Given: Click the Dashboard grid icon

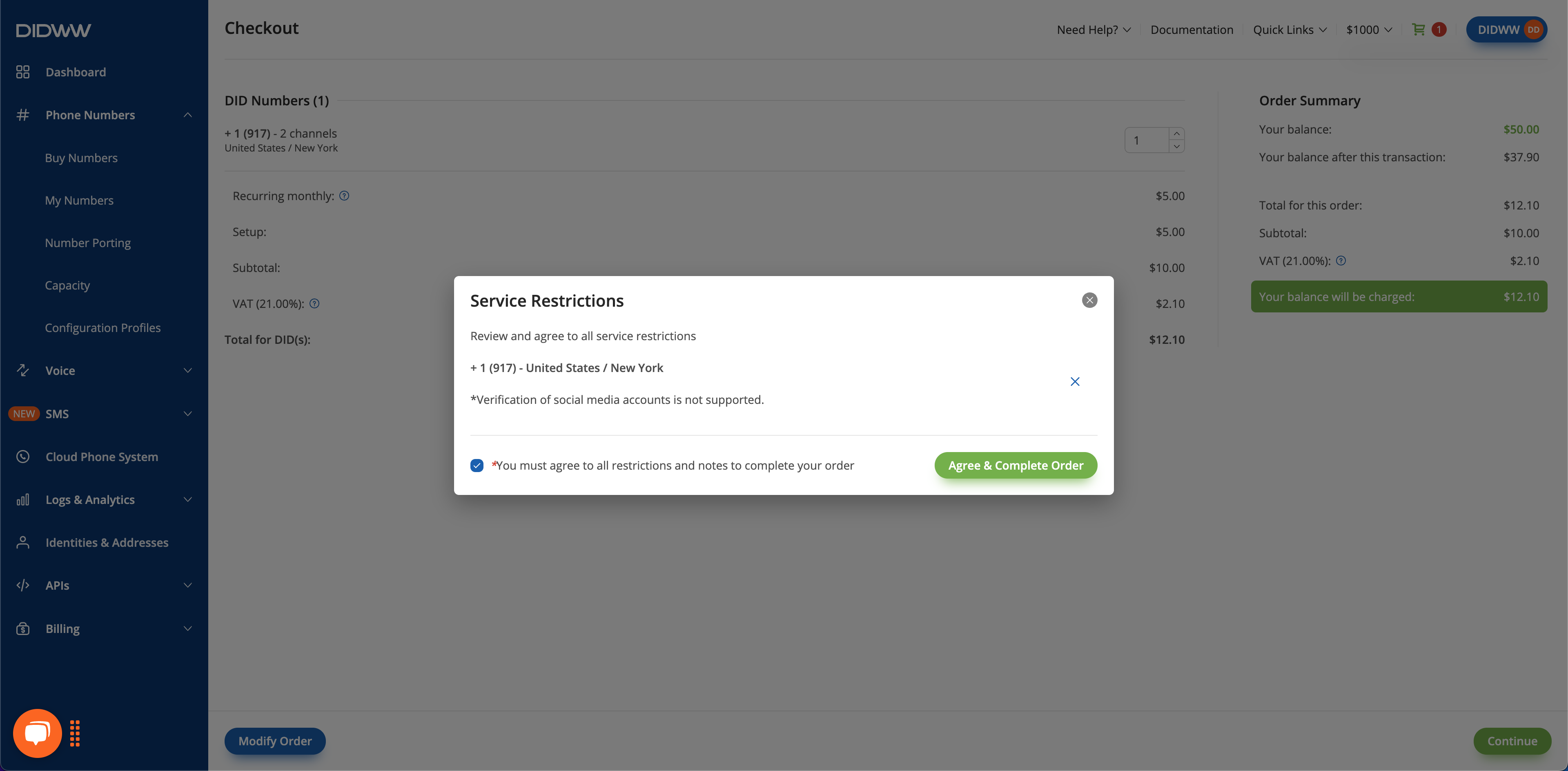Looking at the screenshot, I should [x=22, y=72].
